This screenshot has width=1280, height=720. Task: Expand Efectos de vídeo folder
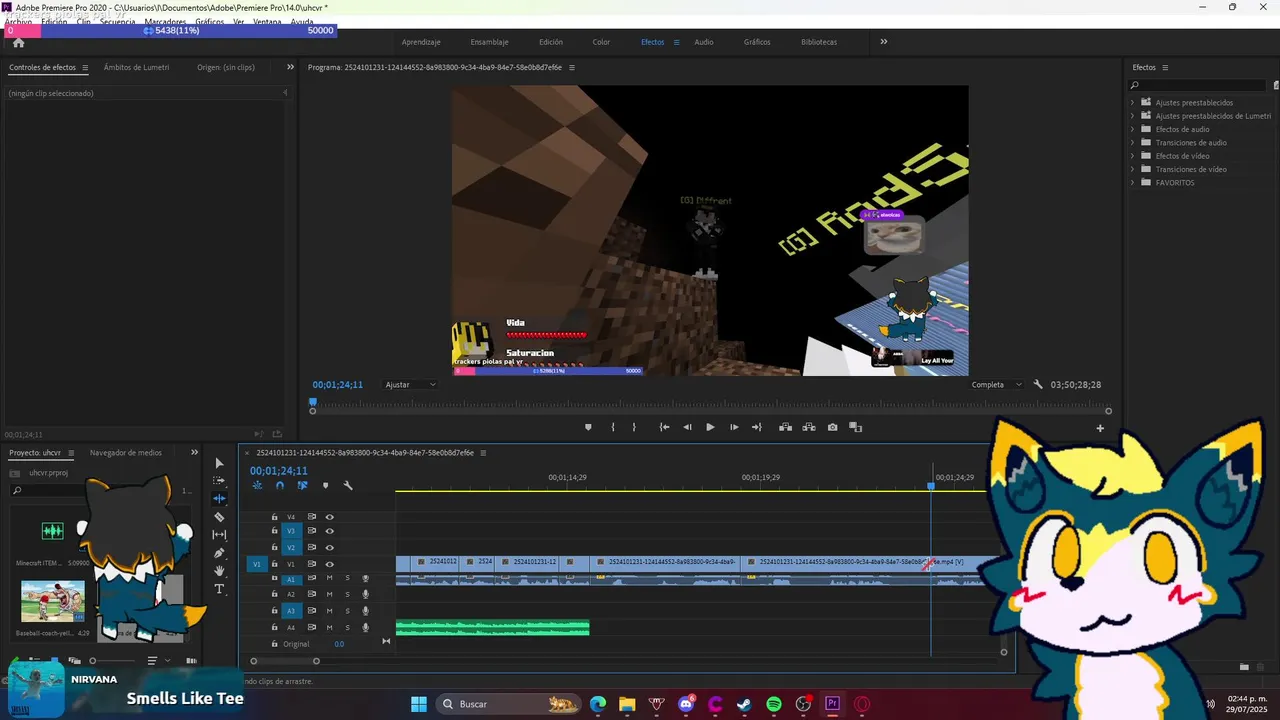coord(1133,156)
